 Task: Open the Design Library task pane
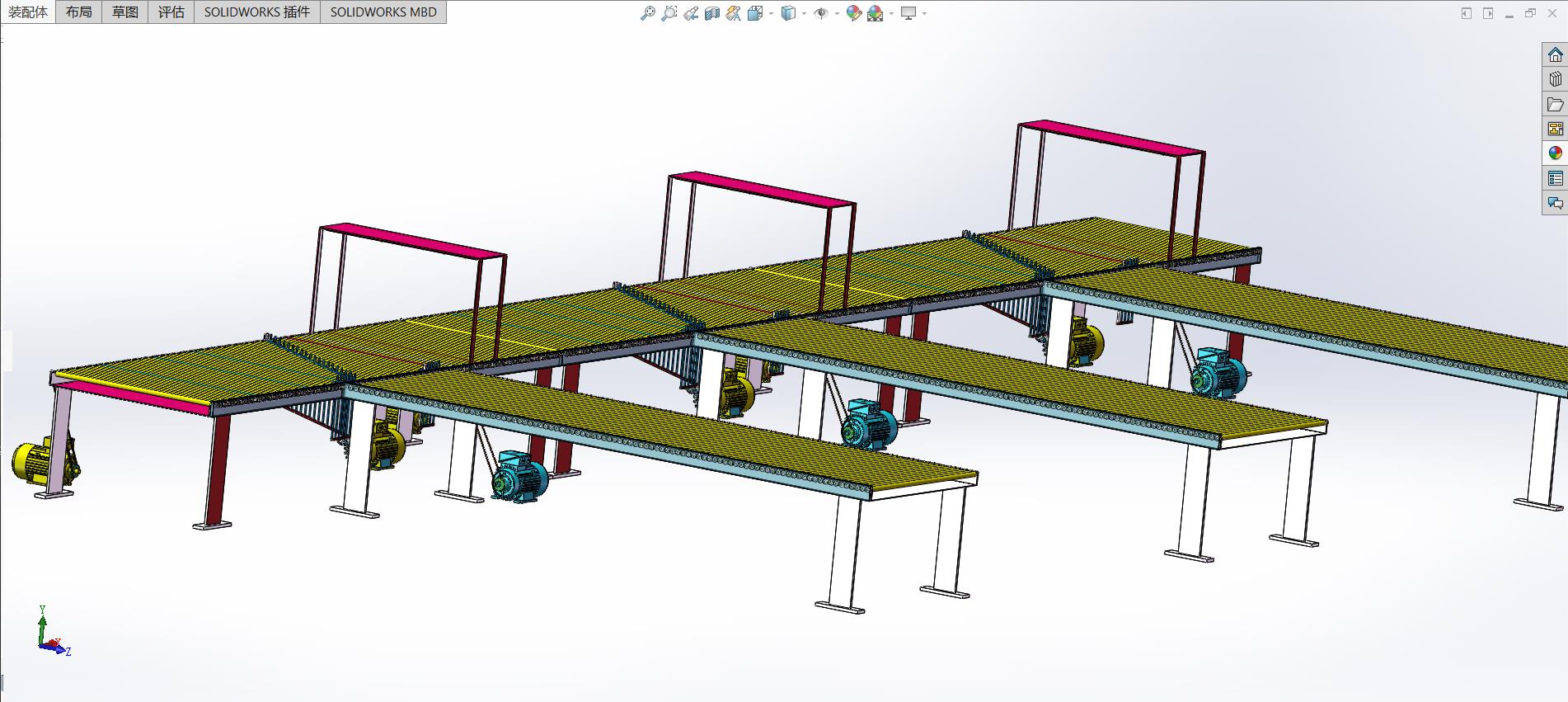1555,79
